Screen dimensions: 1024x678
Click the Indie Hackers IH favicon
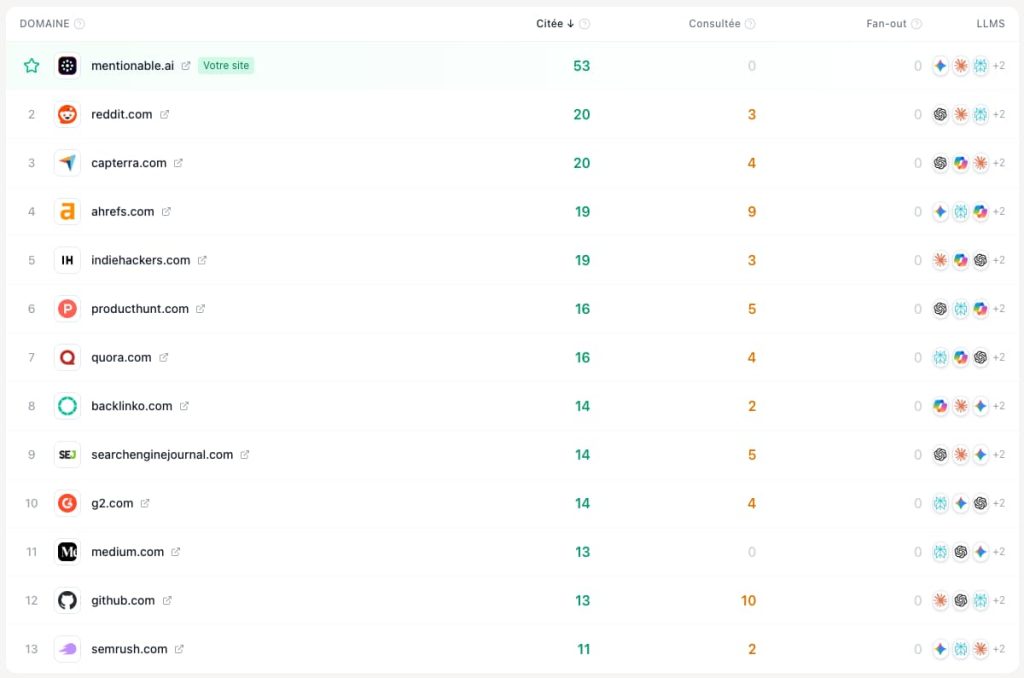(x=67, y=260)
